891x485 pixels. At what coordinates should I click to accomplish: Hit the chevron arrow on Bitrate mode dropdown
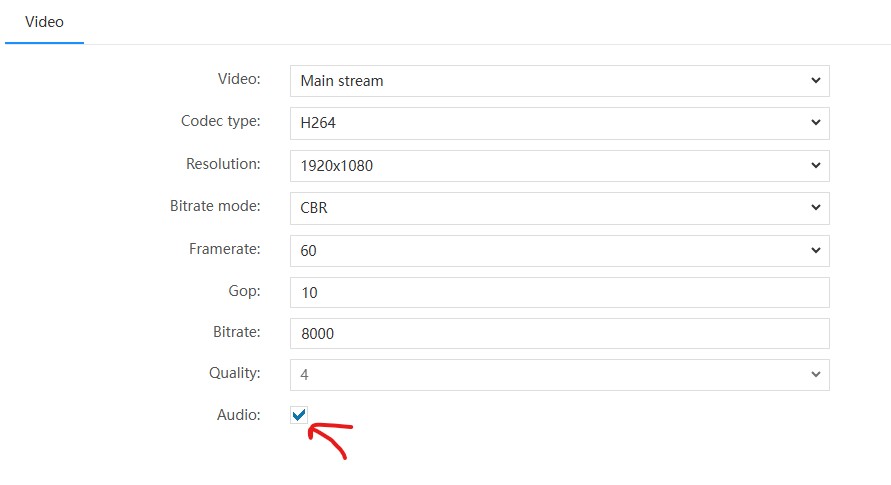click(x=815, y=208)
